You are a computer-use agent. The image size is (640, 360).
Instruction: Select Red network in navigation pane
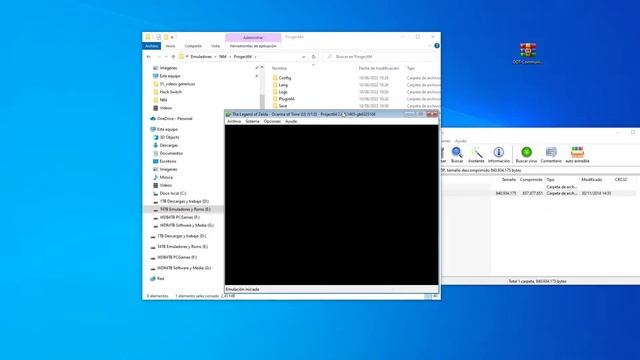click(x=157, y=279)
